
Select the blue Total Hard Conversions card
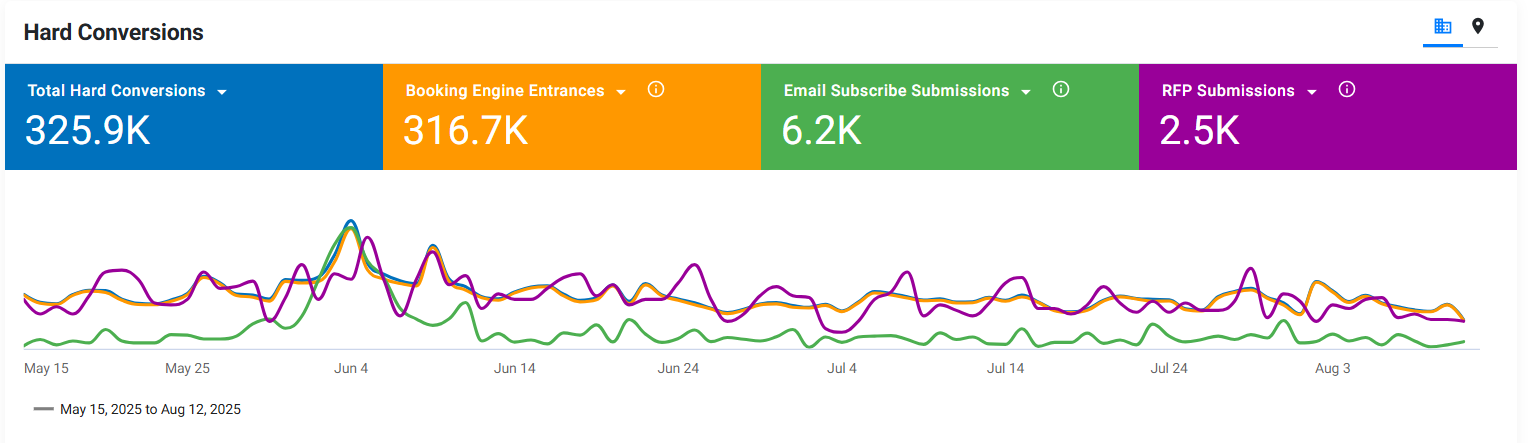click(x=194, y=117)
